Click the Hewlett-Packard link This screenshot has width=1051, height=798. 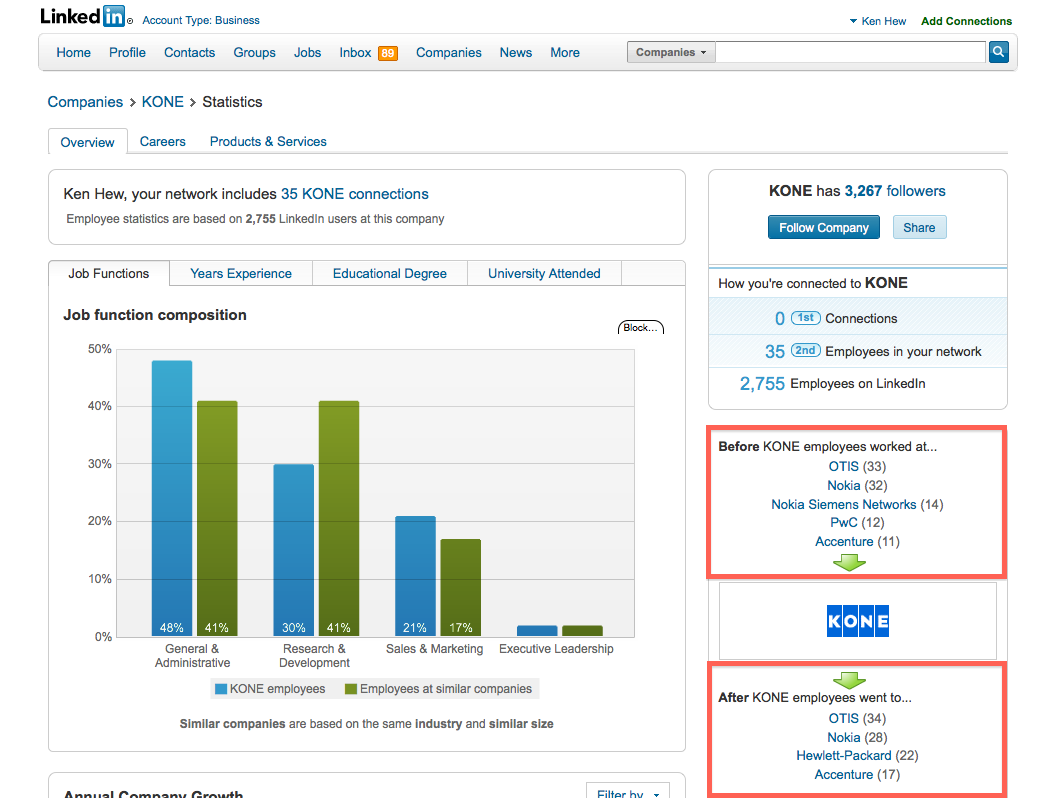click(844, 755)
